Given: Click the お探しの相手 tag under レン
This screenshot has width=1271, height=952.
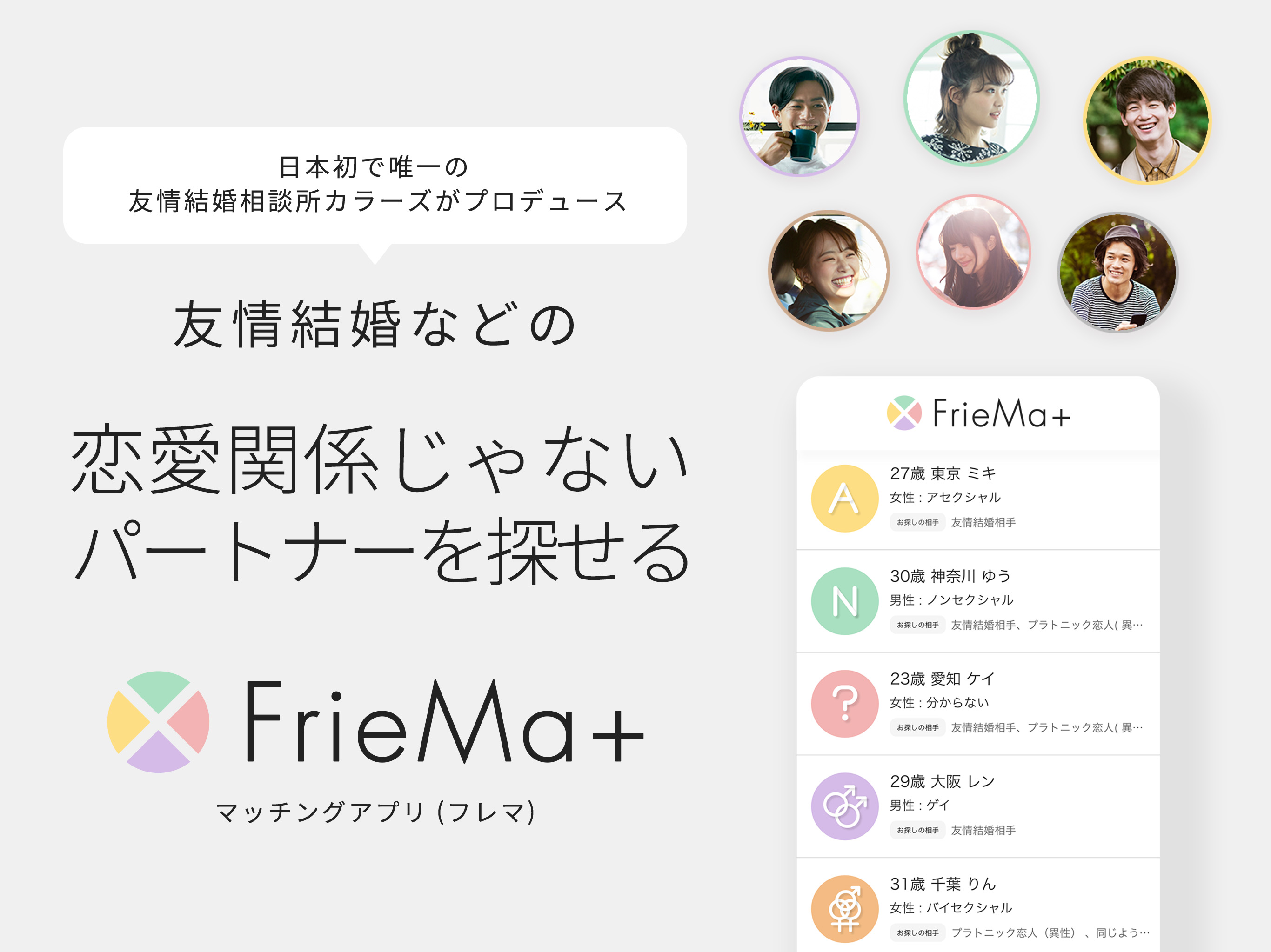Looking at the screenshot, I should click(x=917, y=830).
